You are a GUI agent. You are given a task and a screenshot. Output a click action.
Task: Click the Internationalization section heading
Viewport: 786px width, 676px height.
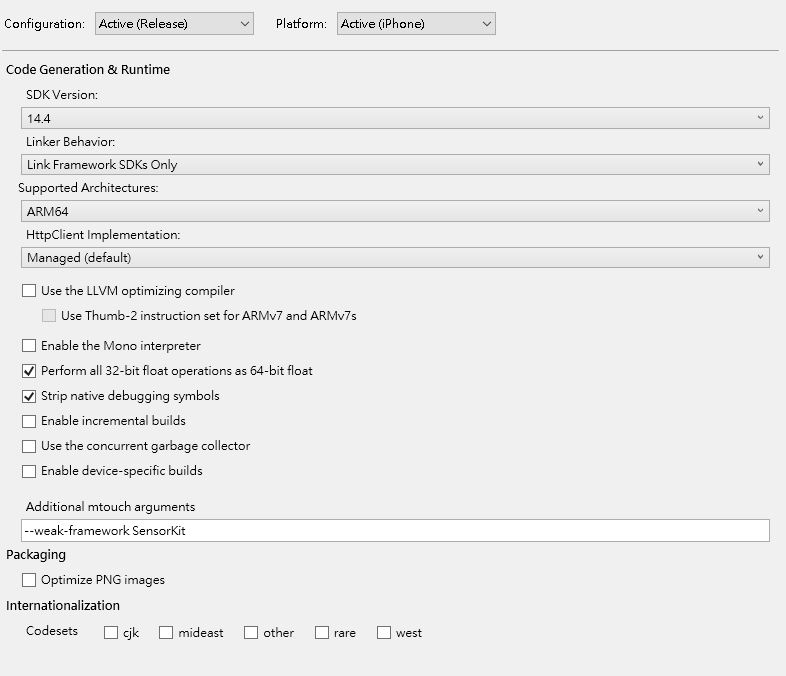tap(63, 605)
